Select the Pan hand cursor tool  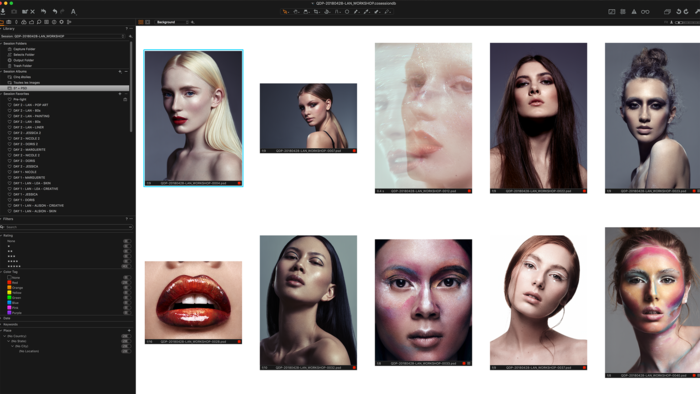coord(296,12)
